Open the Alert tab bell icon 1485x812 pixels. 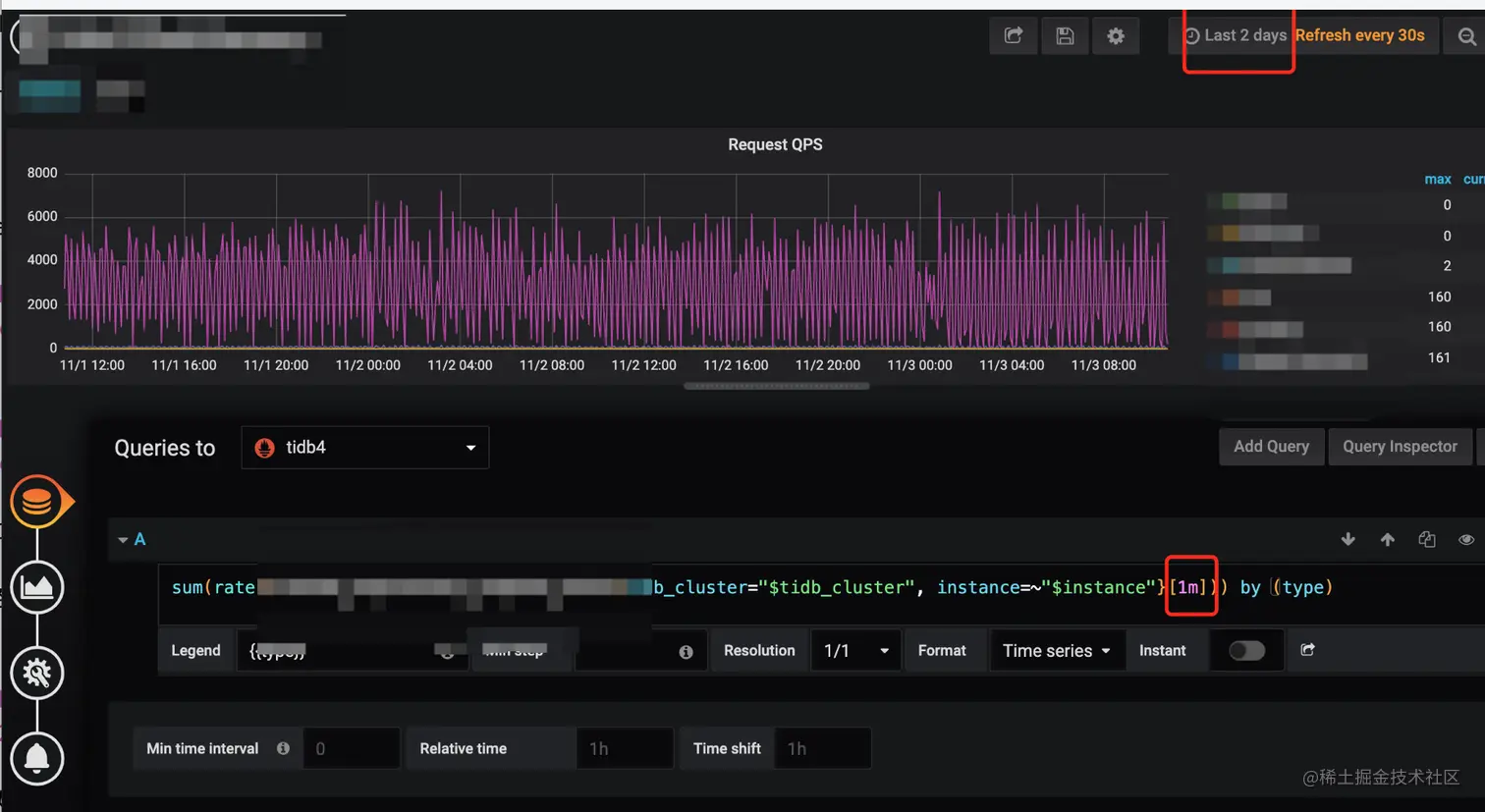tap(37, 758)
